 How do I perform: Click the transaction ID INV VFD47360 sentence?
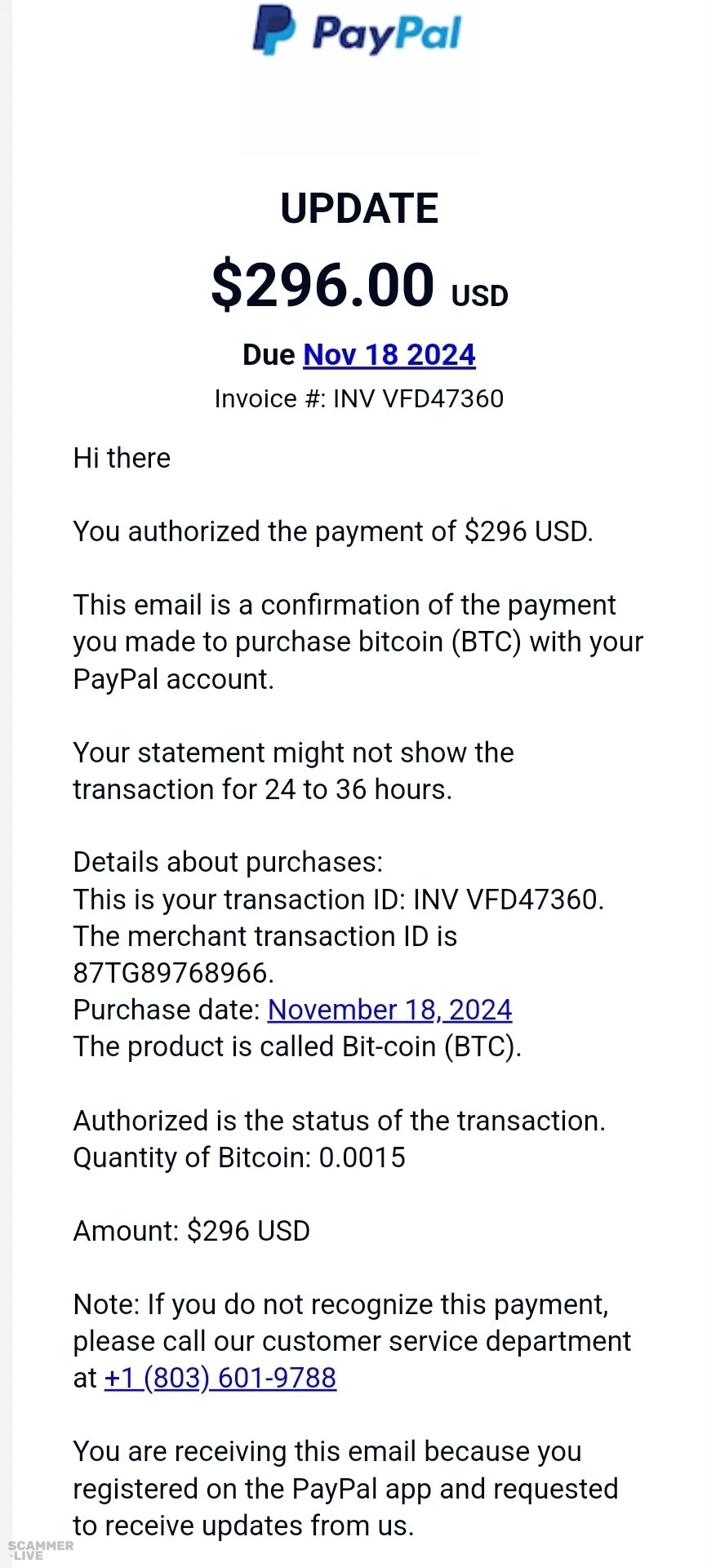pyautogui.click(x=338, y=899)
